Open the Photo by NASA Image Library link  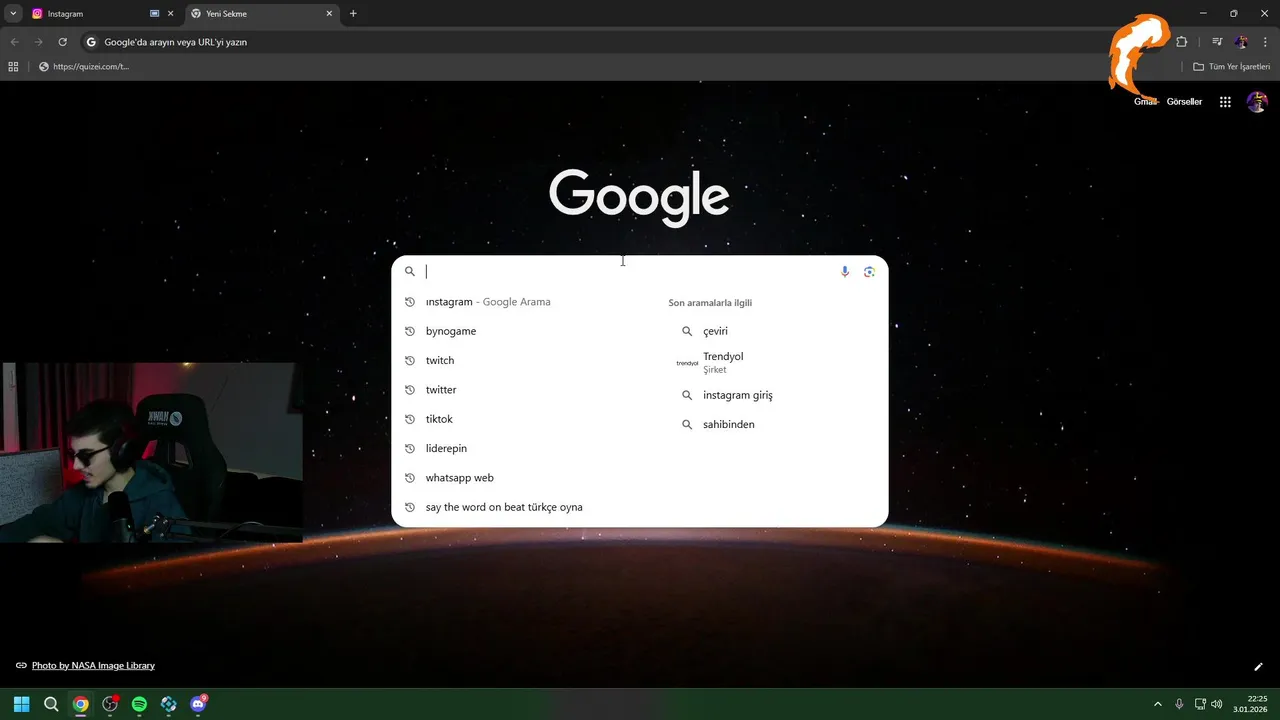(93, 665)
